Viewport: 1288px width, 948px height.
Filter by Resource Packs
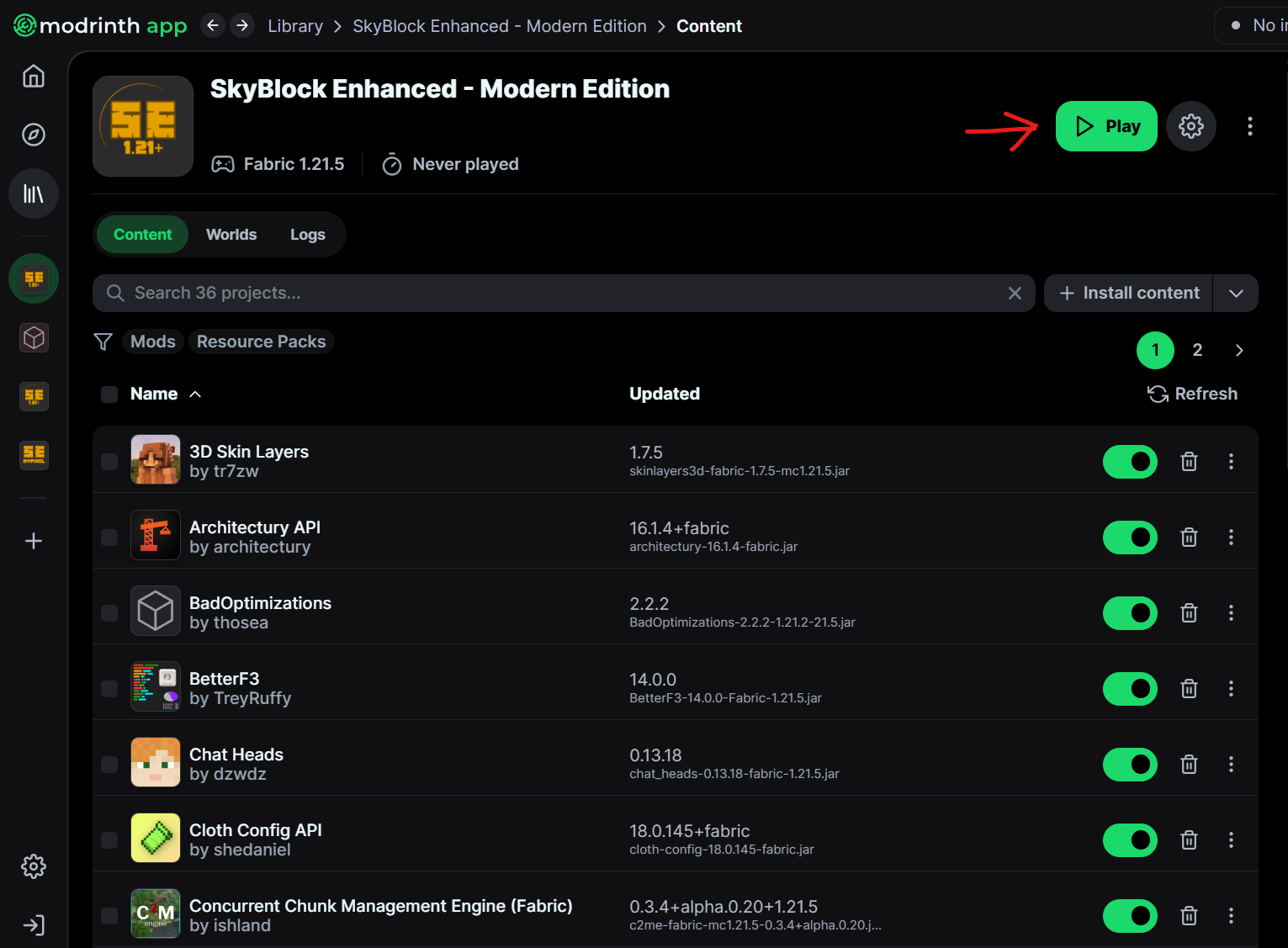pyautogui.click(x=261, y=342)
